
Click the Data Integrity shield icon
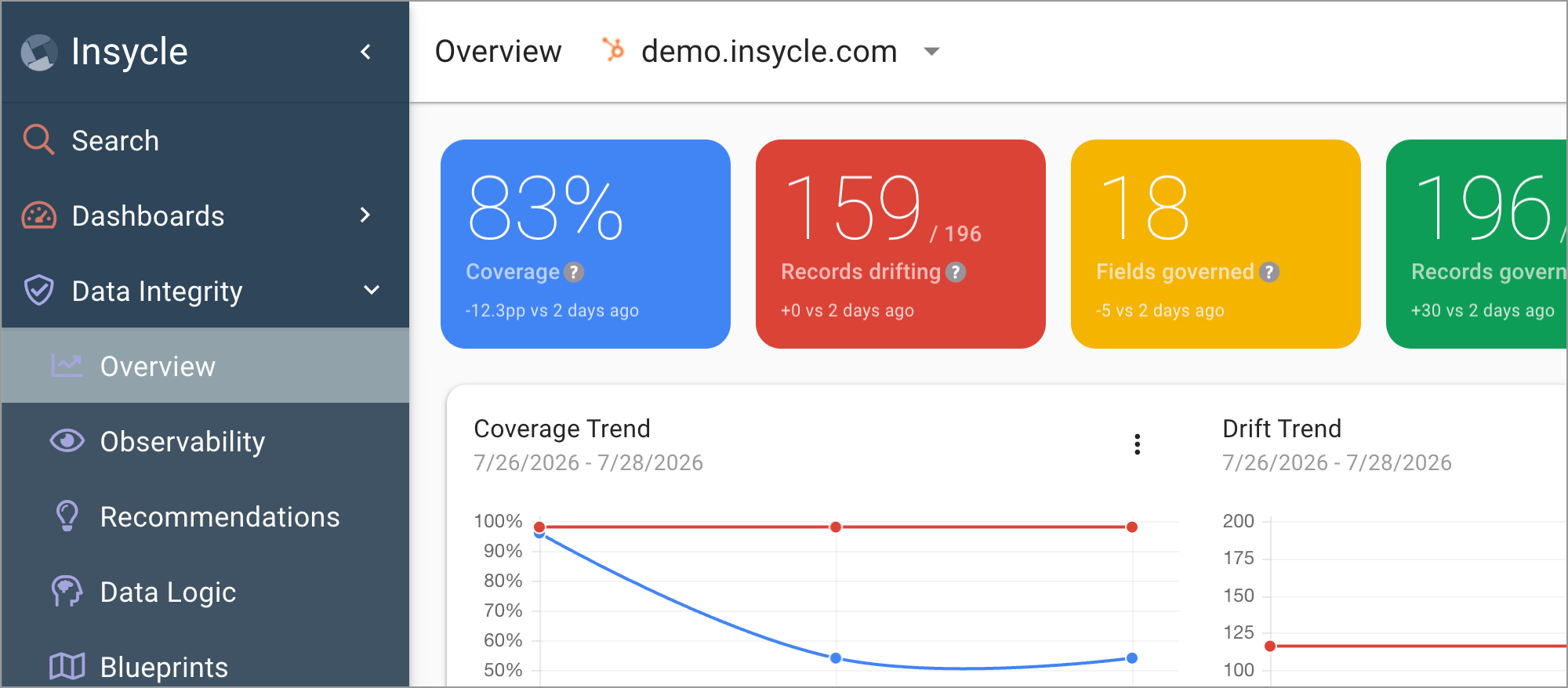38,290
